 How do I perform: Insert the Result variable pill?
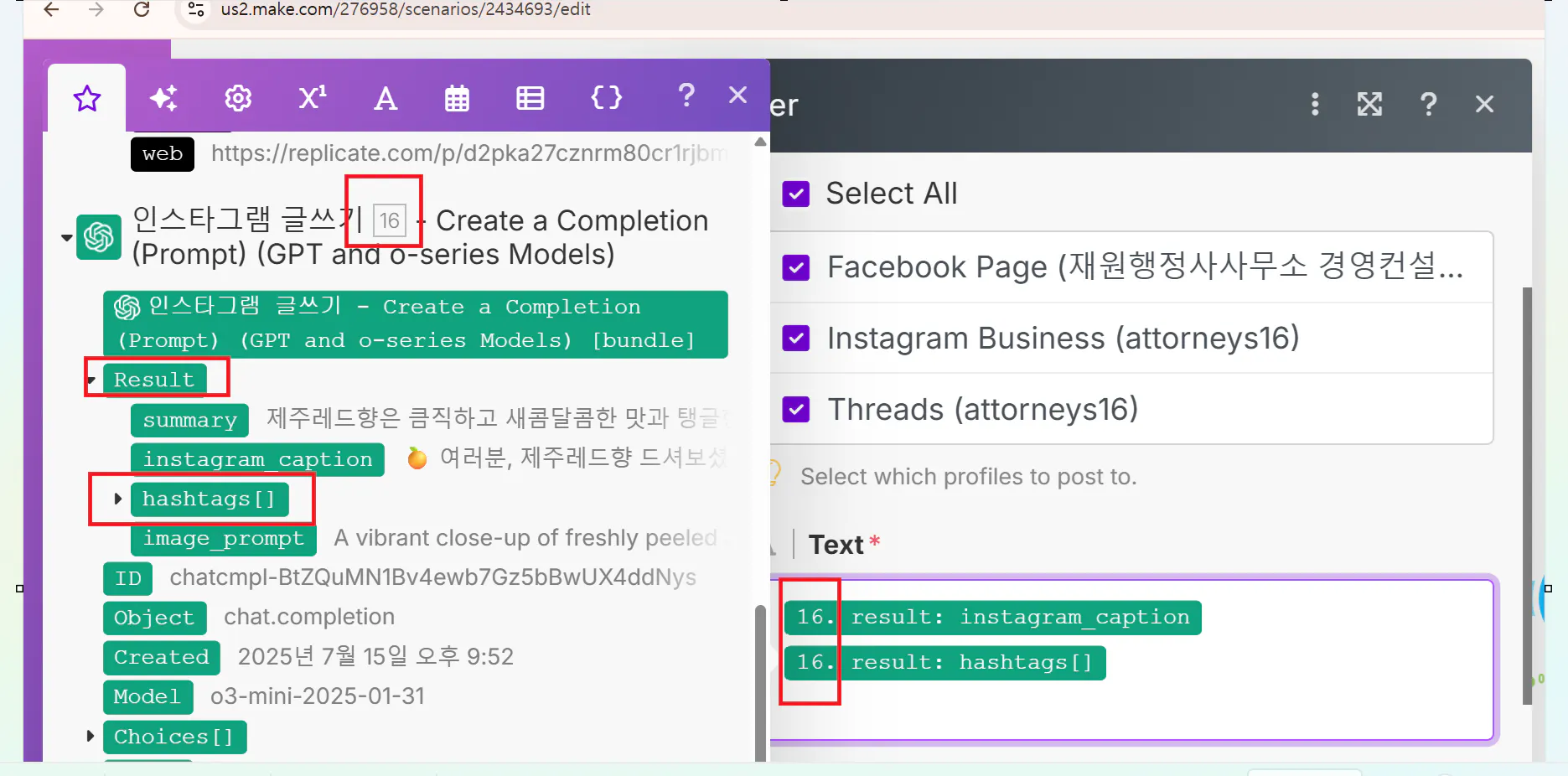[x=154, y=380]
